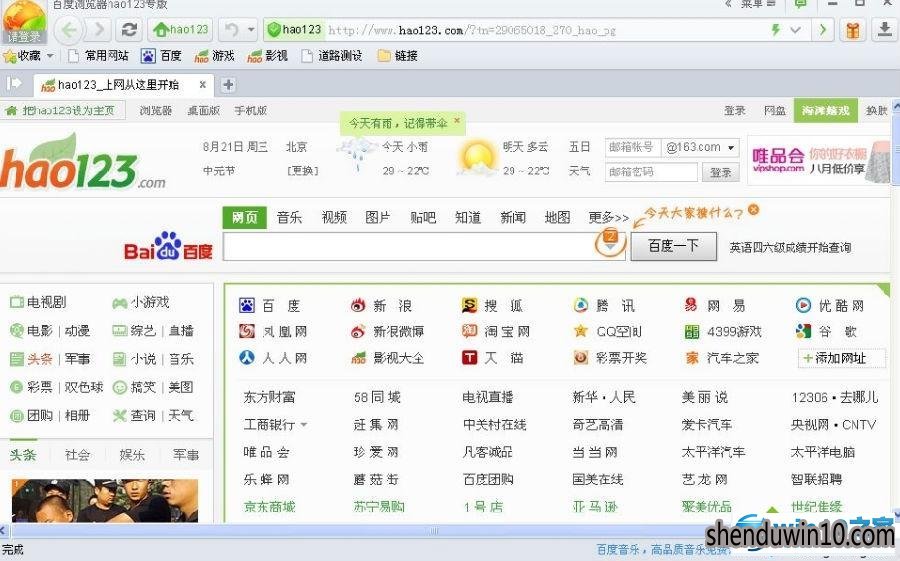Viewport: 900px width, 561px height.
Task: Click the 电视剧 category icon
Action: coord(17,302)
